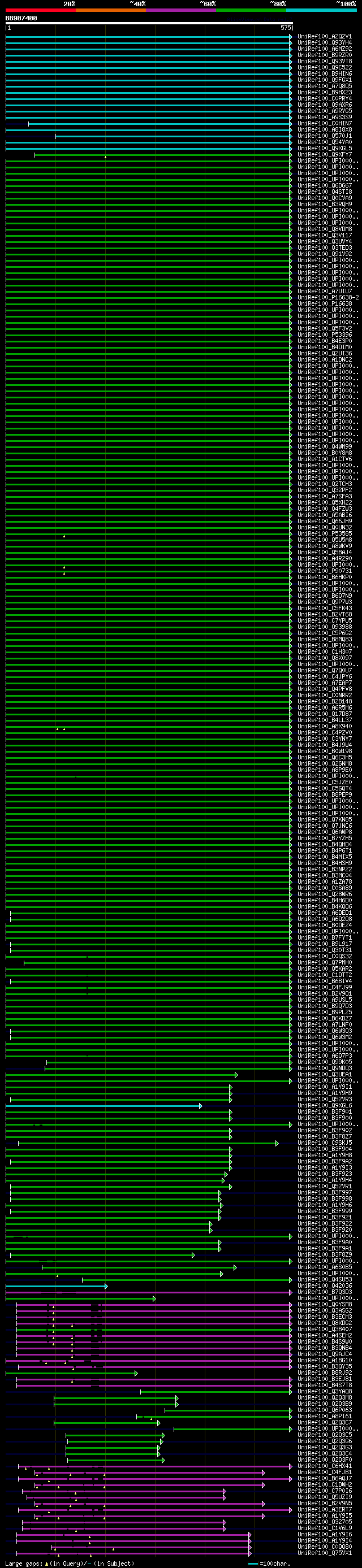Click the UniRef100_A1ZA78 label
The image size is (362, 1568).
coord(324,881)
